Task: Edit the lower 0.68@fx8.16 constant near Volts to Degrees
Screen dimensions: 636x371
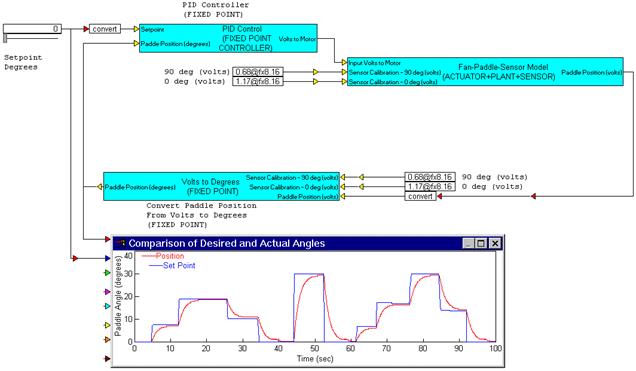Action: 430,177
